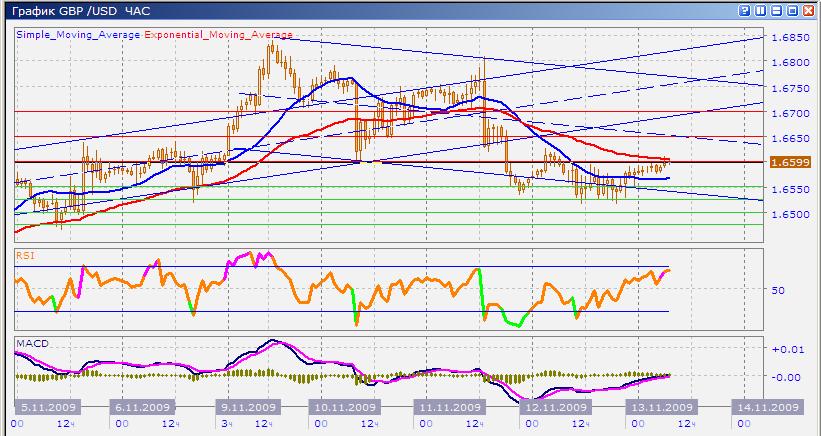Viewport: 821px width, 436px height.
Task: Click the current price tag 1.6599
Action: (x=791, y=163)
